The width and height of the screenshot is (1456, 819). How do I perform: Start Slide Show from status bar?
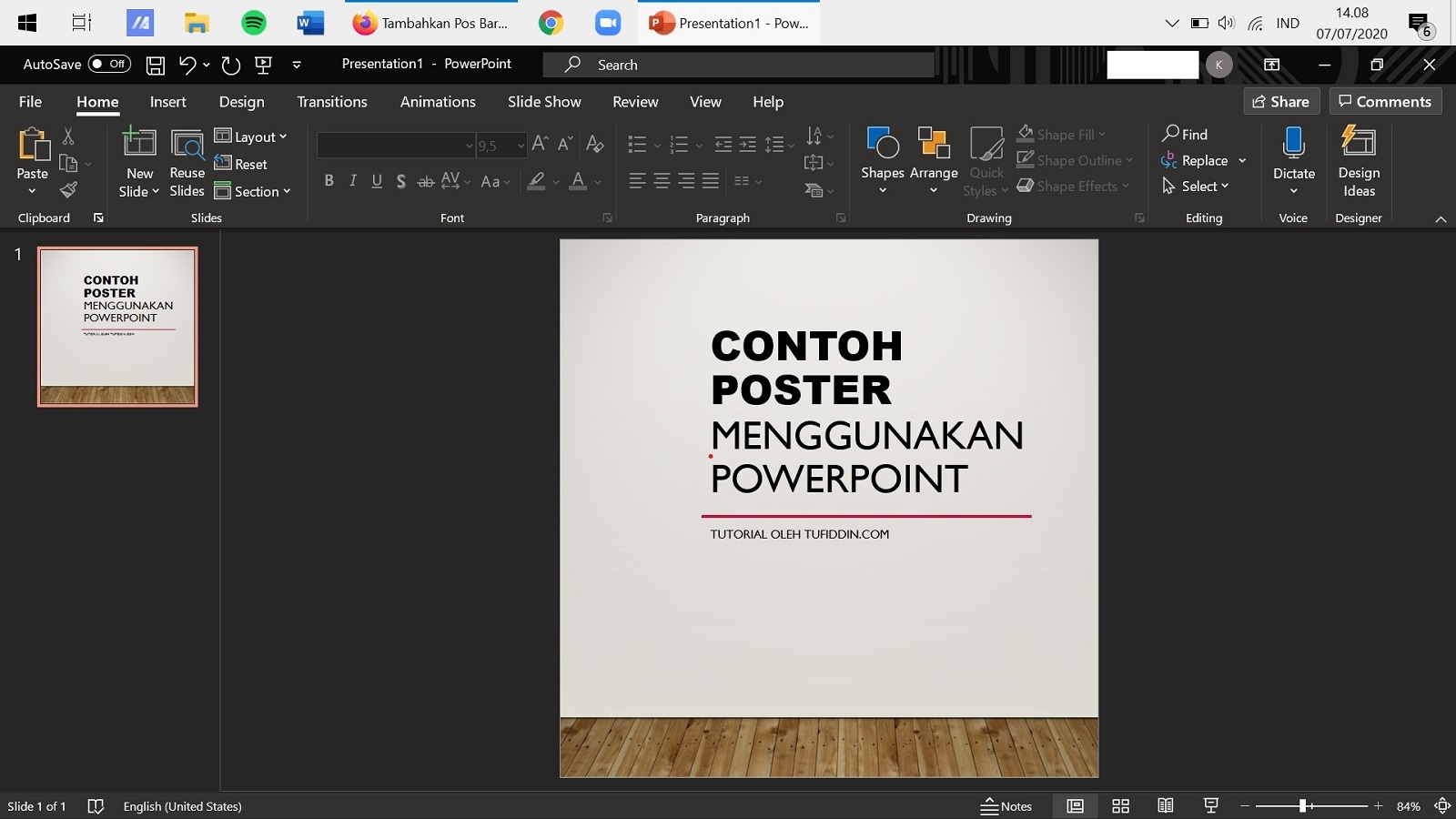point(1210,806)
